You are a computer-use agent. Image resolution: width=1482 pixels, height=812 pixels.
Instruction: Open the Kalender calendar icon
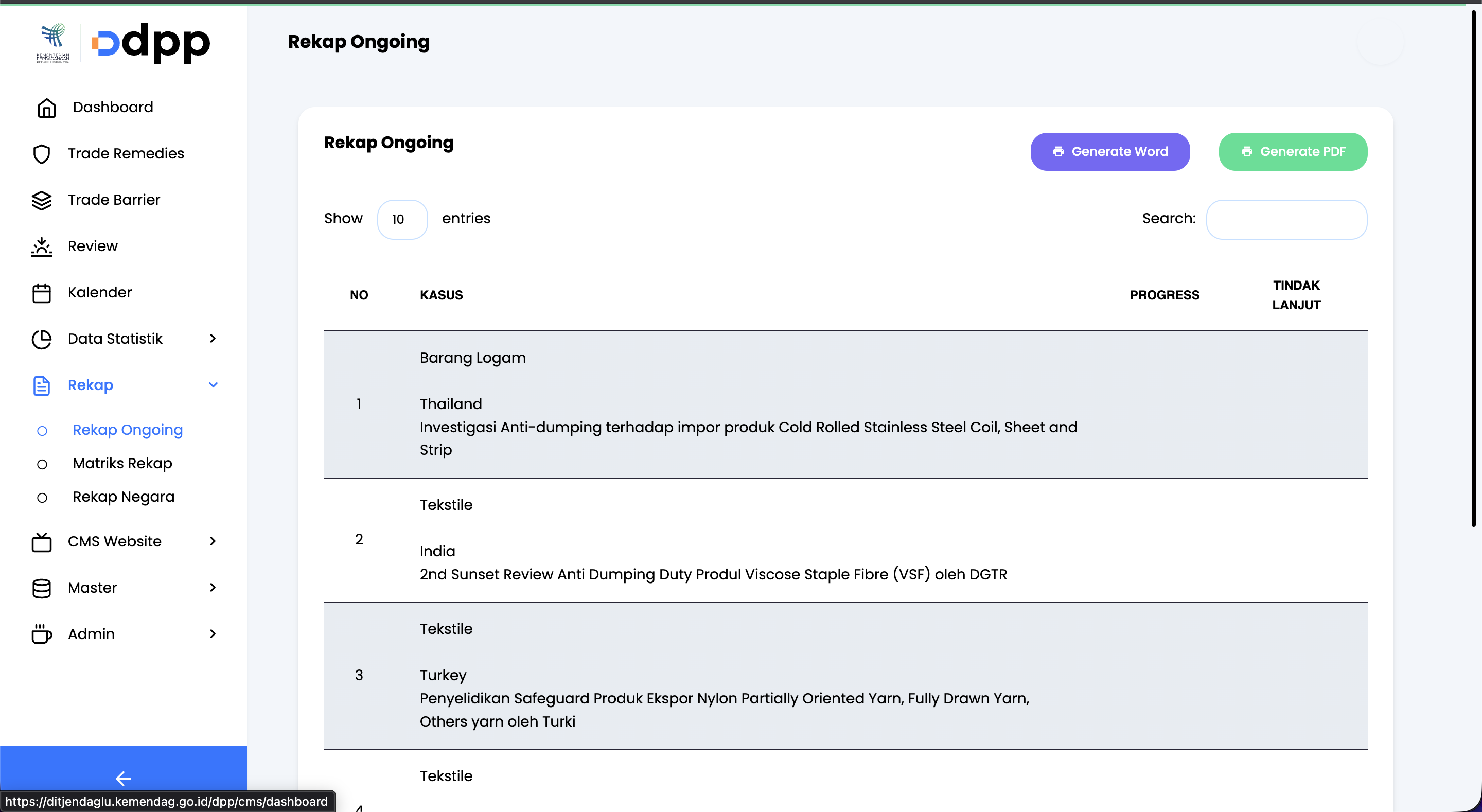[x=41, y=293]
